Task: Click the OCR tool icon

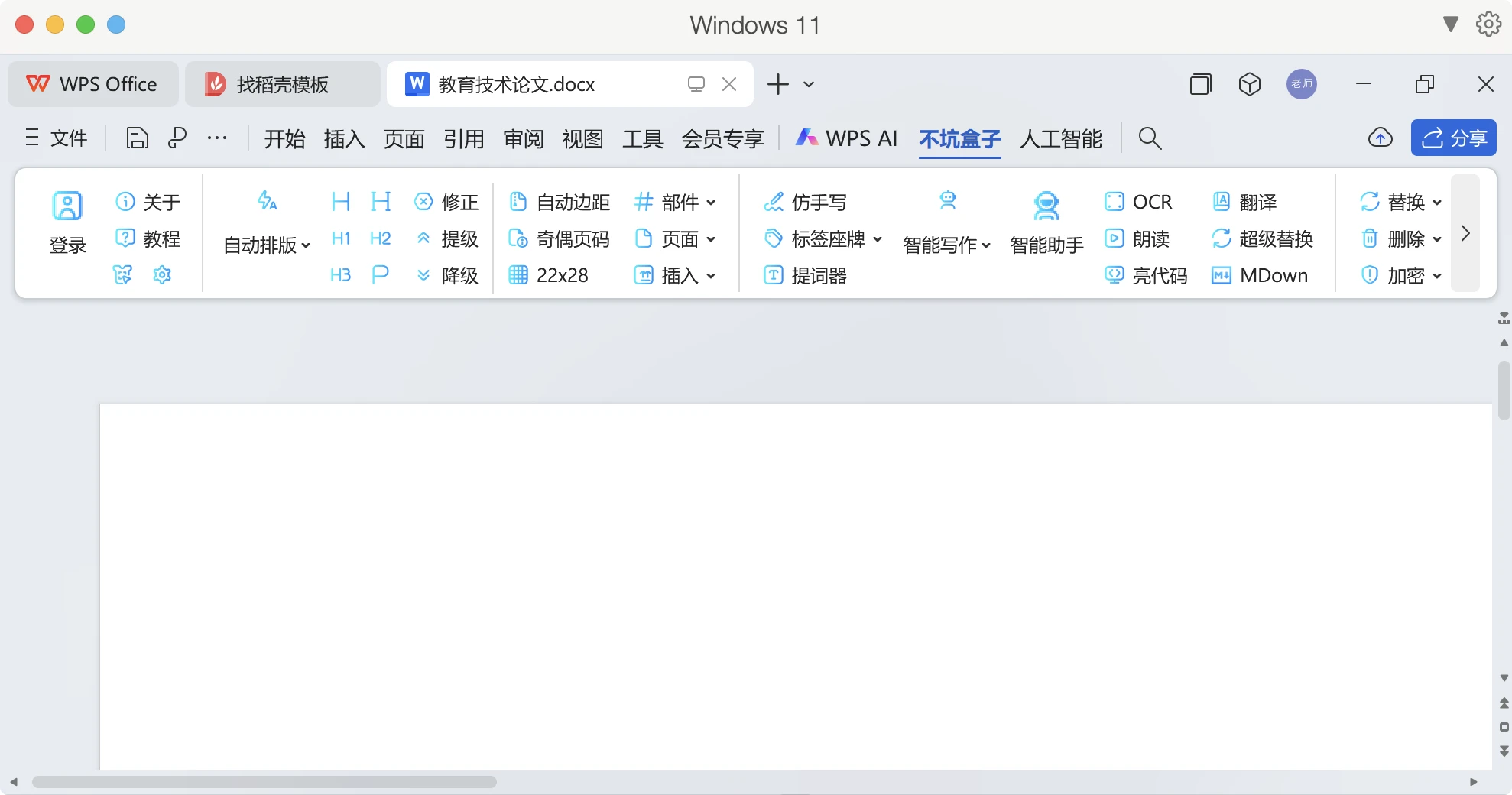Action: (x=1115, y=202)
